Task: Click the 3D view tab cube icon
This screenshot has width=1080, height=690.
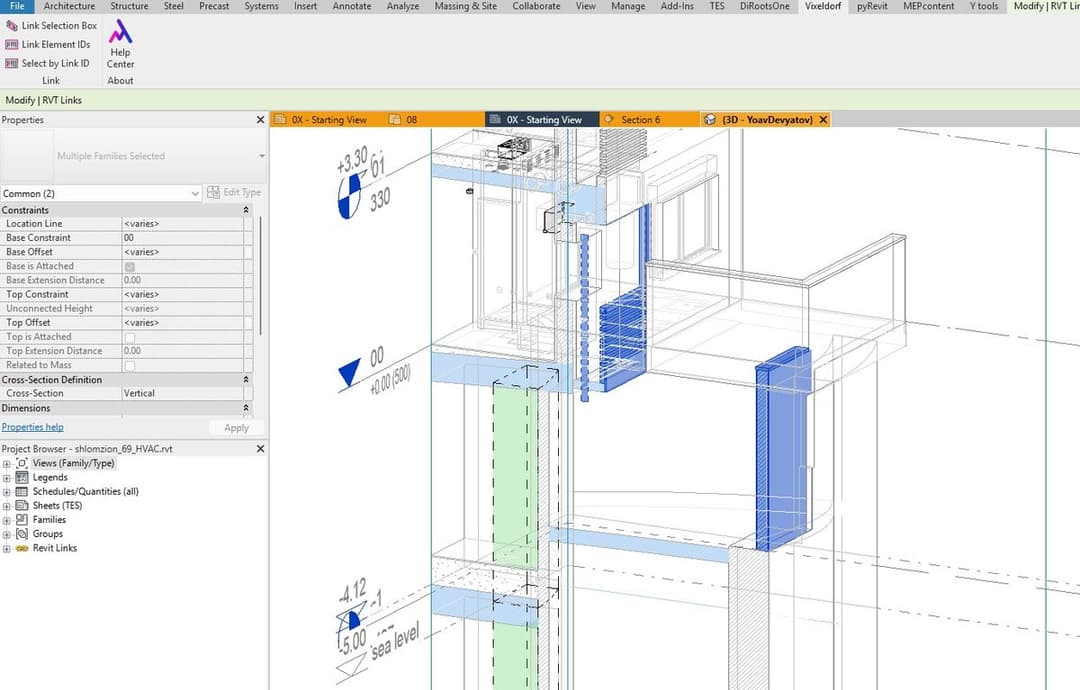Action: pyautogui.click(x=710, y=120)
